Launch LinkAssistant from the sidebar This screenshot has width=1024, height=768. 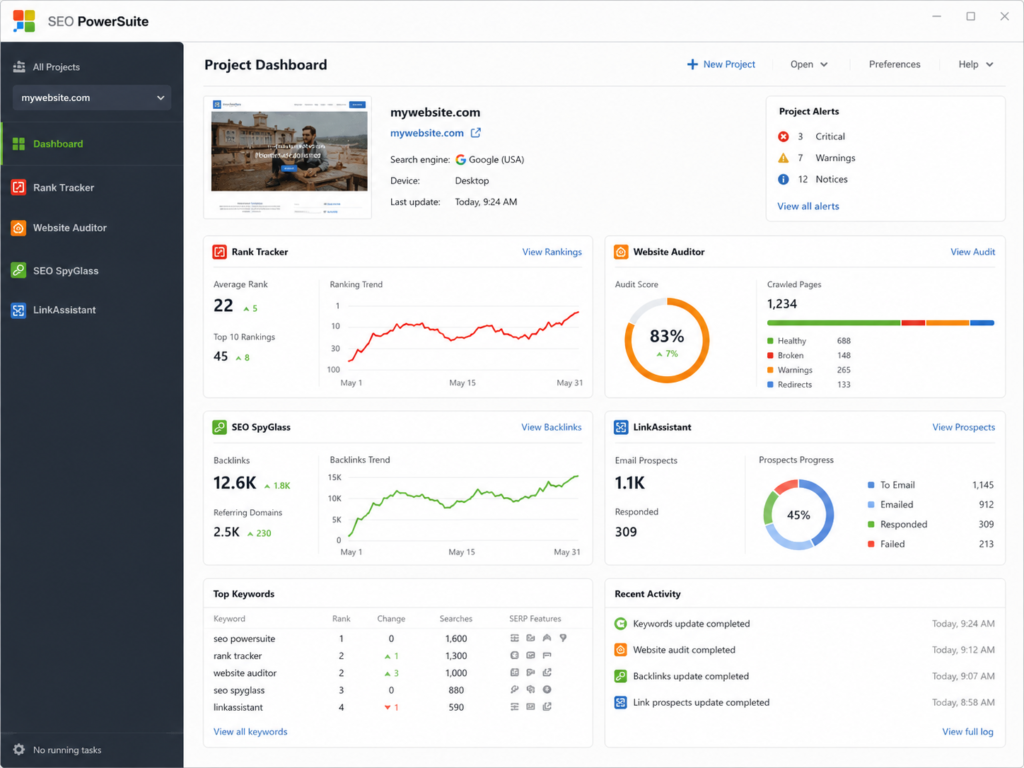(x=91, y=310)
